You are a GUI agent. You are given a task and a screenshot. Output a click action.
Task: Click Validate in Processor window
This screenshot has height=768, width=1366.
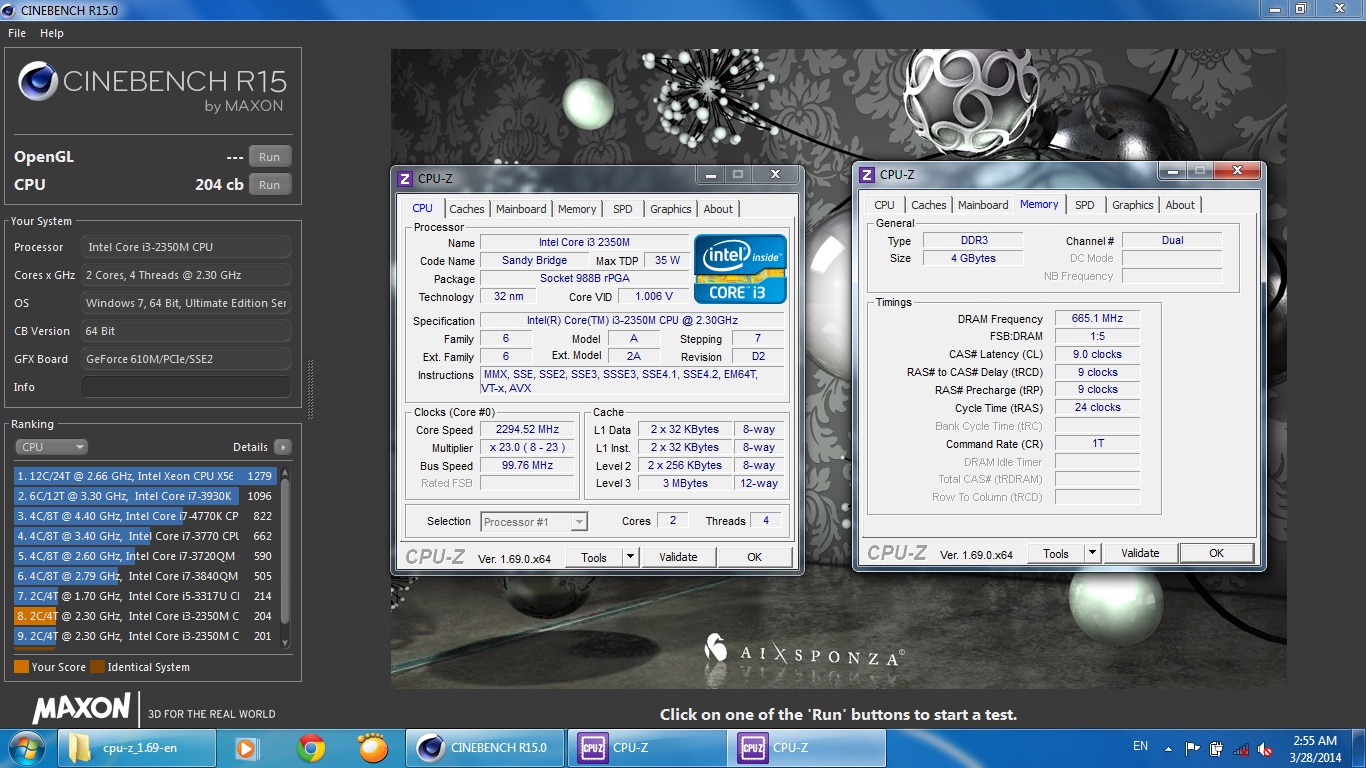678,557
